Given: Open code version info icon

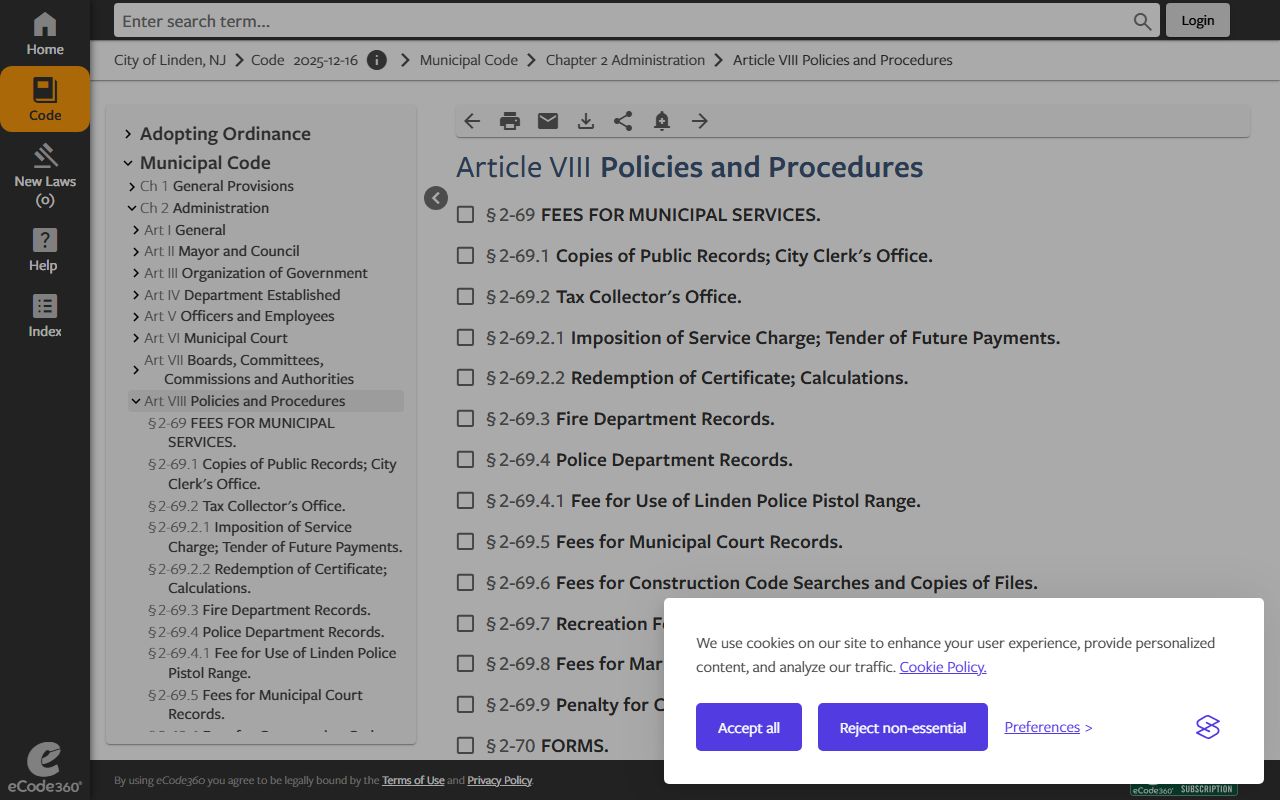Looking at the screenshot, I should (x=377, y=60).
